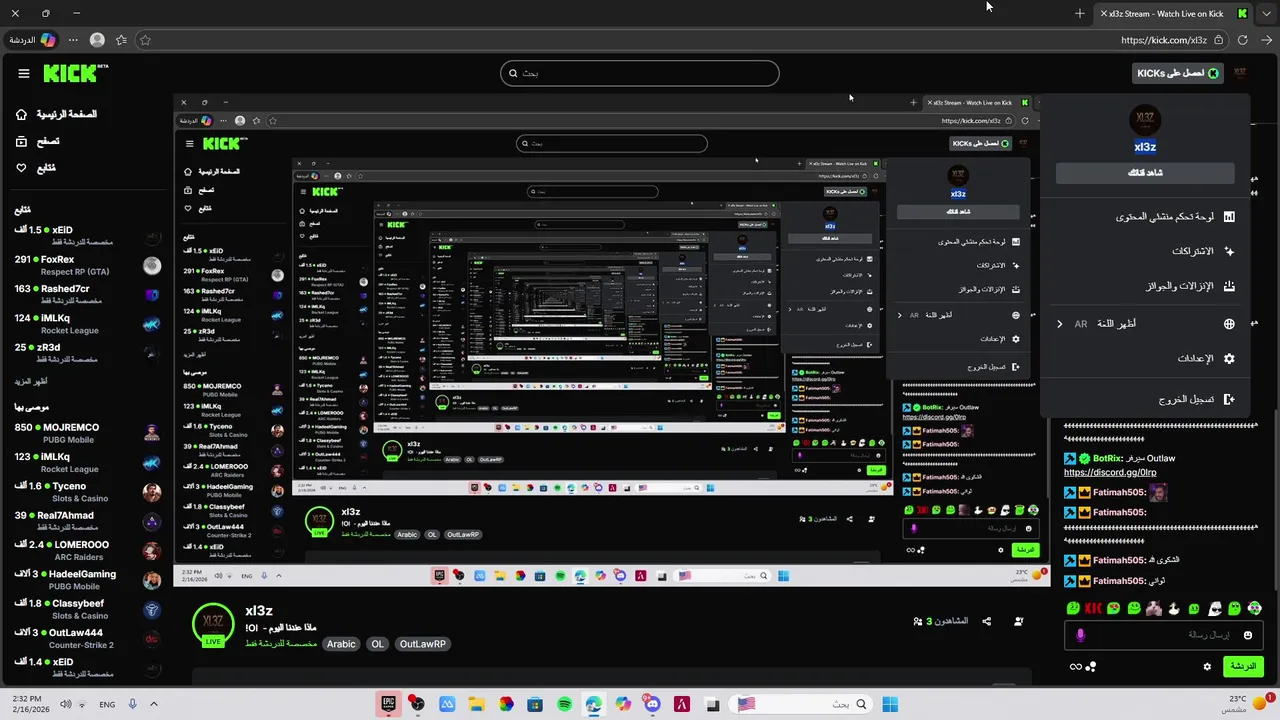This screenshot has width=1280, height=720.
Task: Click the OL stream tag
Action: [x=377, y=644]
